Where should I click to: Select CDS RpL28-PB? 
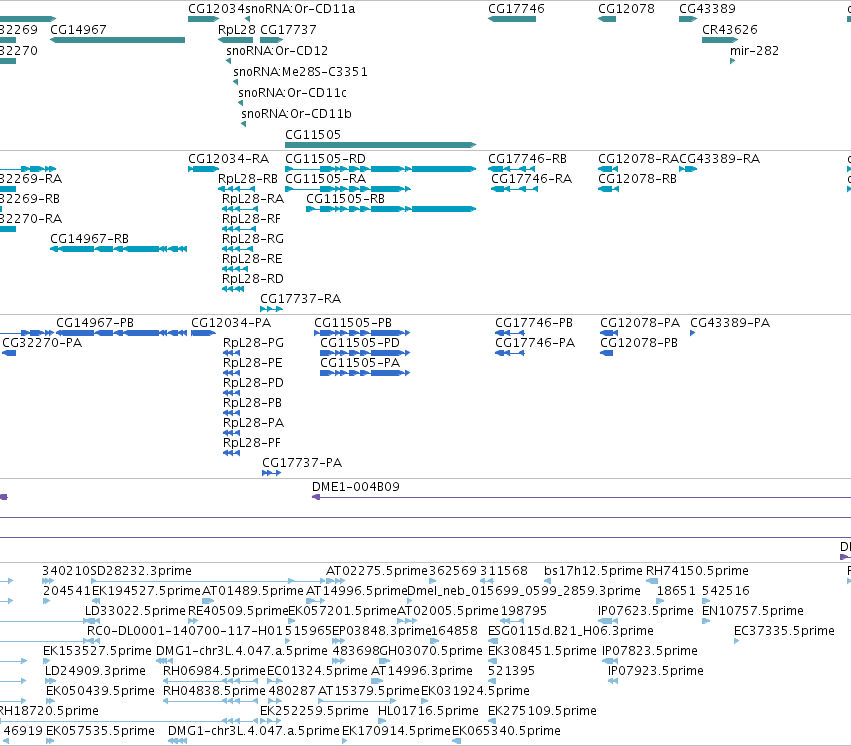252,403
